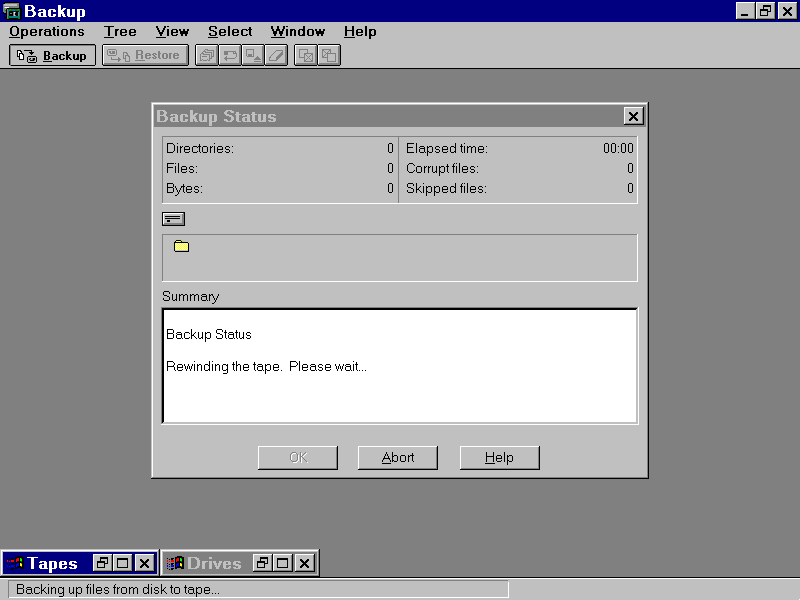Viewport: 800px width, 600px height.
Task: Click the Eject Tape toolbar icon
Action: (x=254, y=56)
